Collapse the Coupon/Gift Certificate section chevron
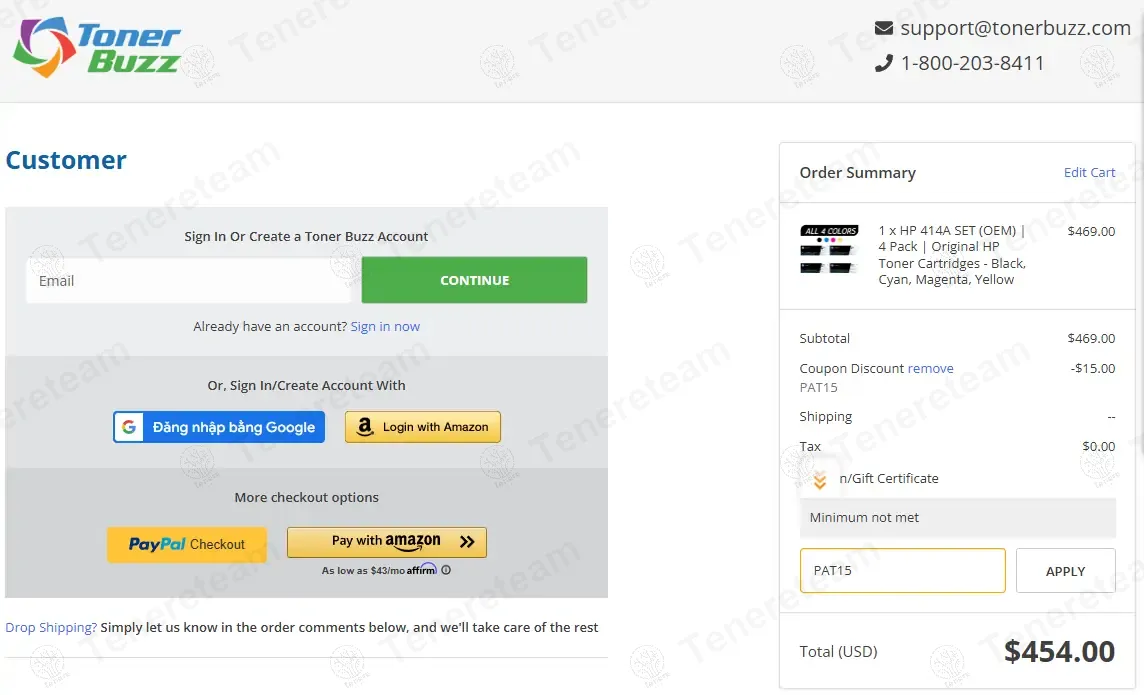This screenshot has height=695, width=1144. pyautogui.click(x=820, y=481)
